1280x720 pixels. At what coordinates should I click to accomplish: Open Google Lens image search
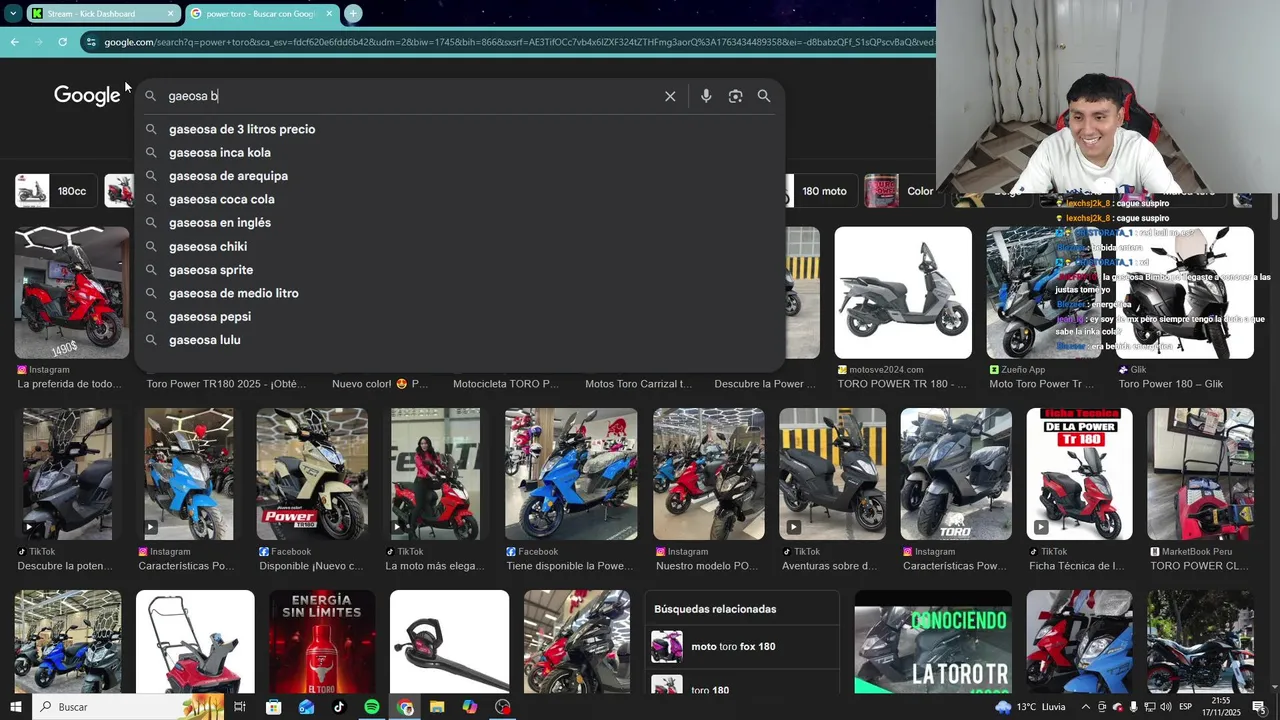pyautogui.click(x=735, y=96)
